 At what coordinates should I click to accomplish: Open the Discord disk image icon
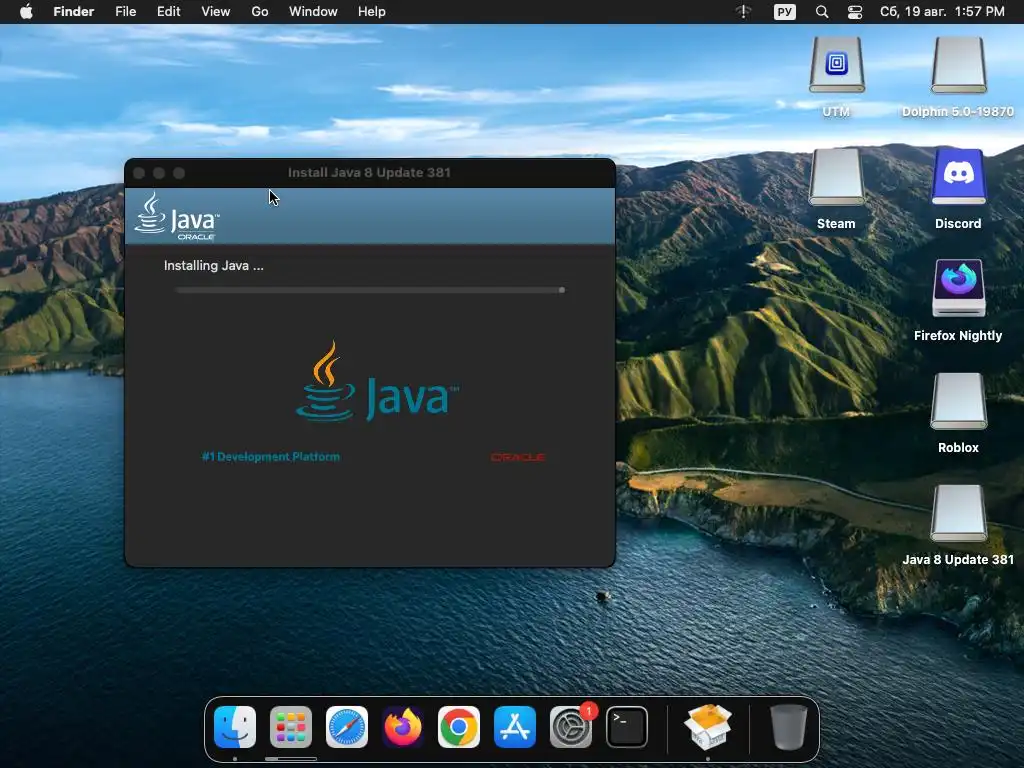click(x=958, y=177)
